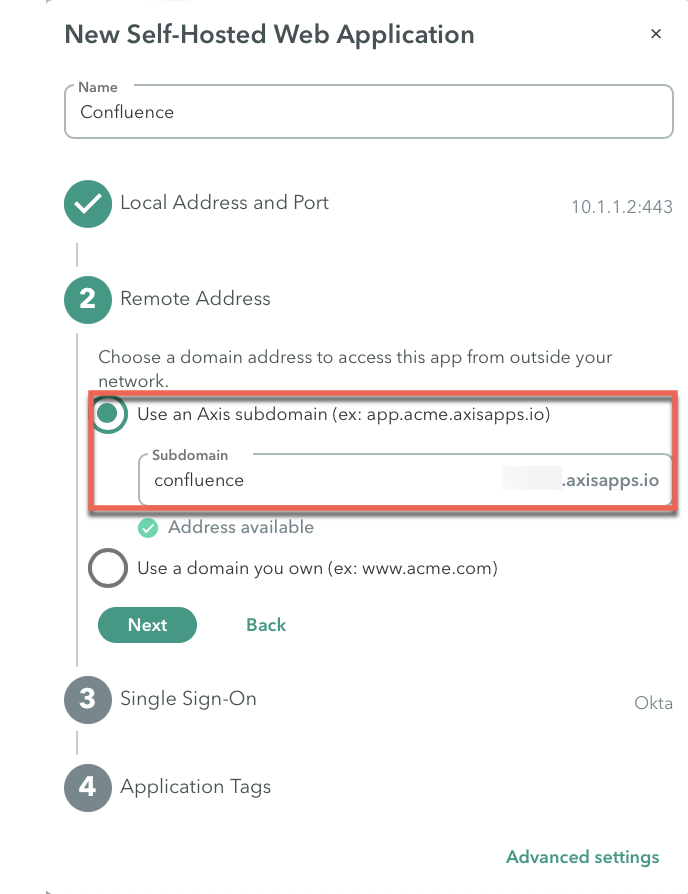Click the .axisapps.io domain suffix
The width and height of the screenshot is (688, 894).
pyautogui.click(x=610, y=480)
